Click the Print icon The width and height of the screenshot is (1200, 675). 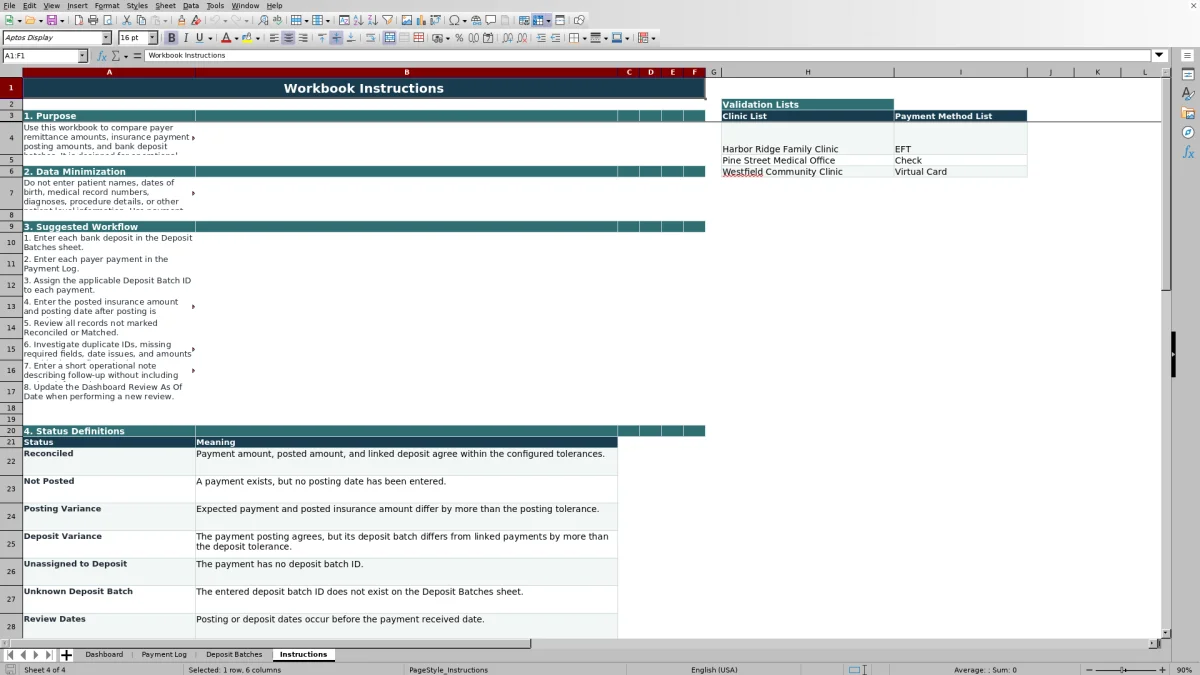[93, 20]
